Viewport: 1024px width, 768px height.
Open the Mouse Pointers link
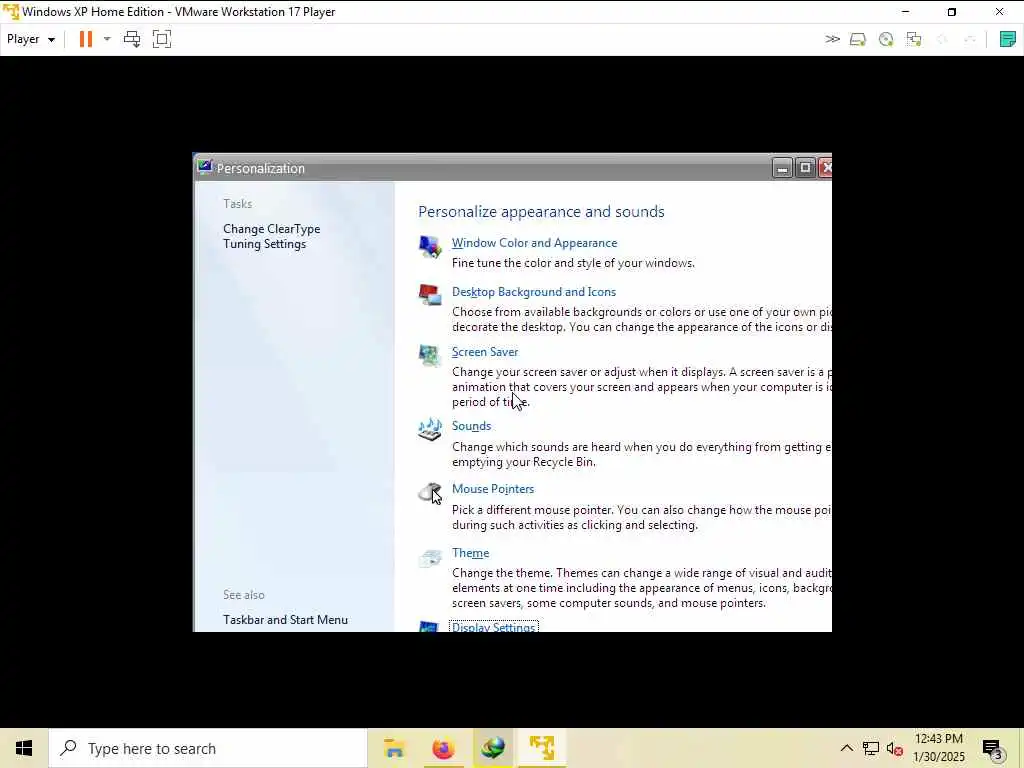(492, 489)
